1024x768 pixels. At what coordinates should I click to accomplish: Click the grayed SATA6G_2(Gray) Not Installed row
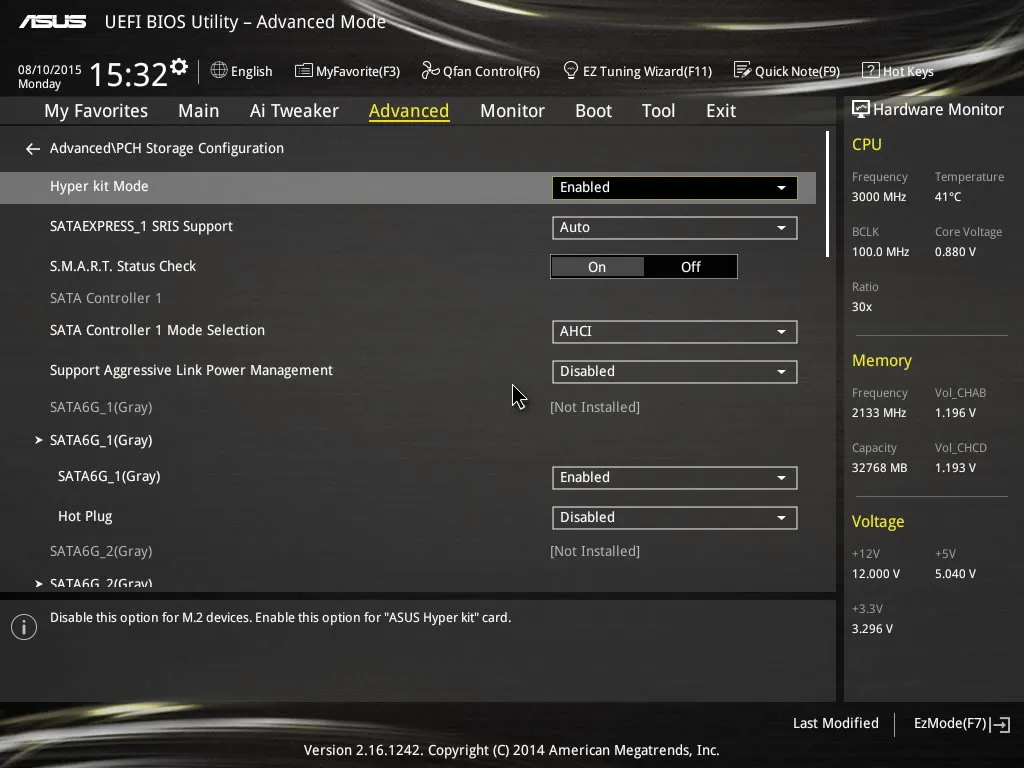(x=345, y=551)
